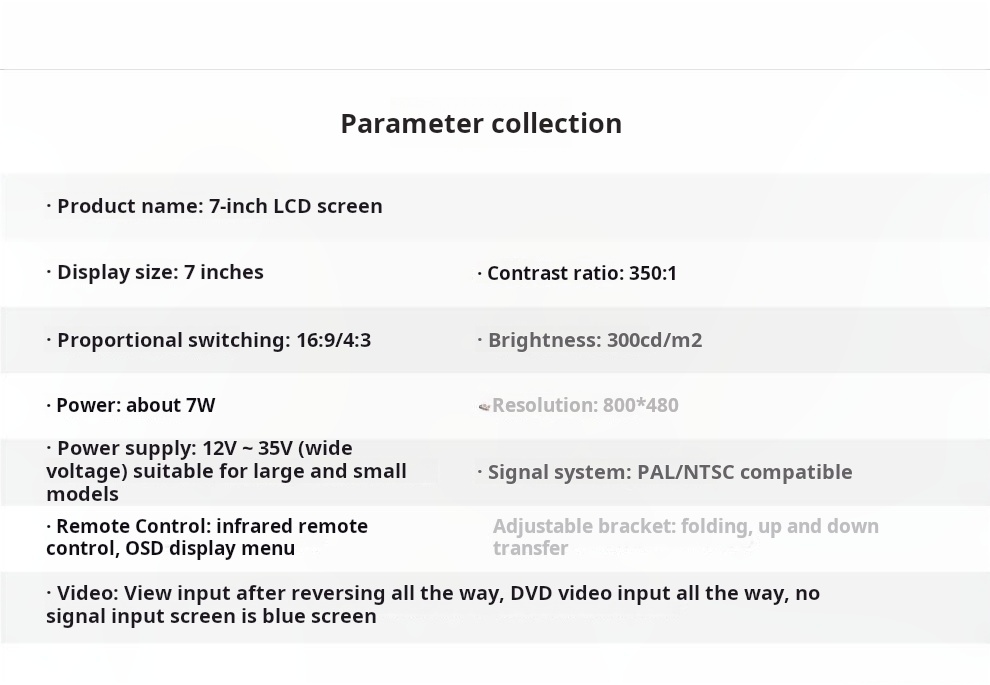Click the Resolution 800*480 text
990x685 pixels.
coord(585,405)
